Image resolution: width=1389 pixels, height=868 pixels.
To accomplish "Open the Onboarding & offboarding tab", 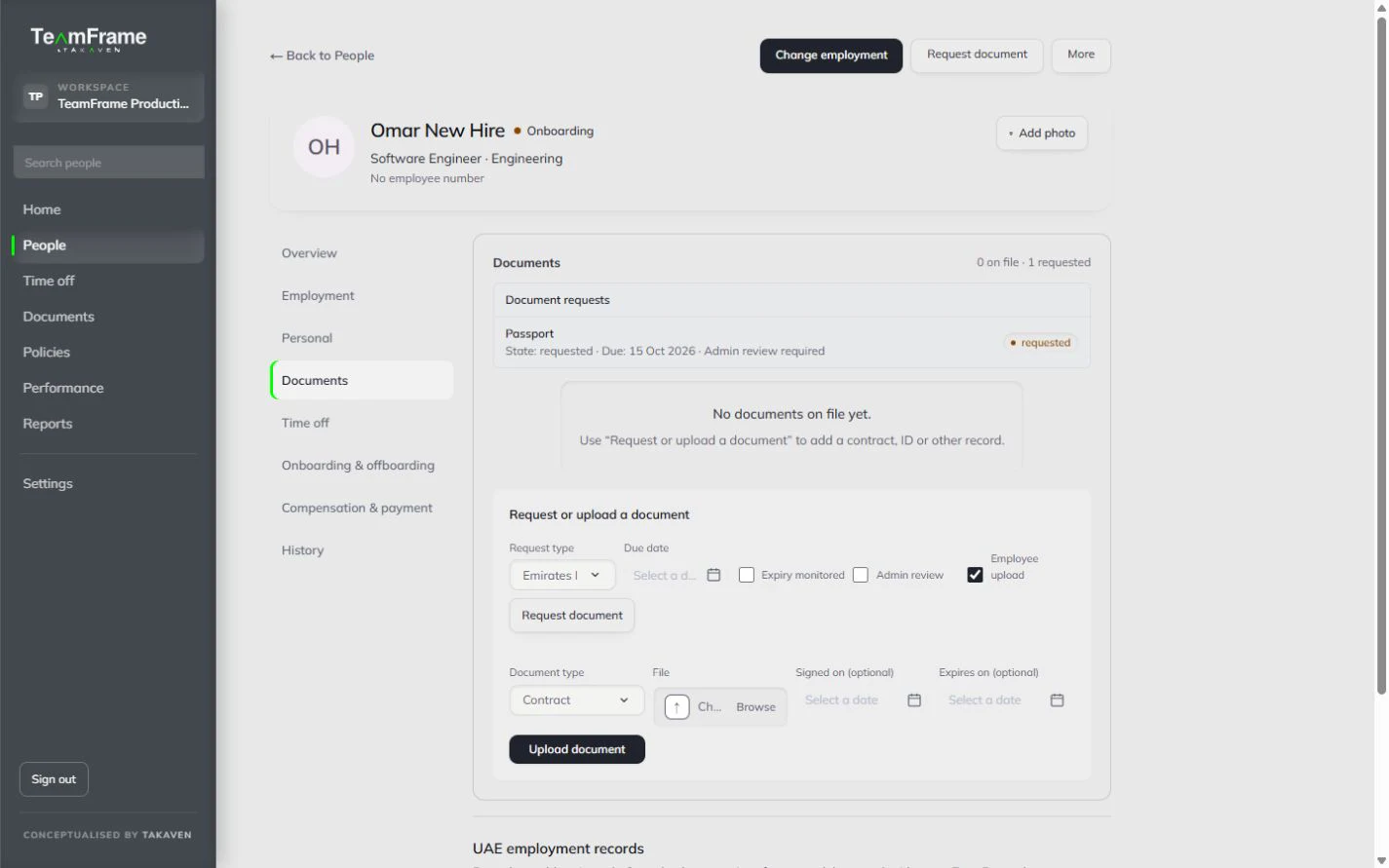I will pyautogui.click(x=362, y=465).
